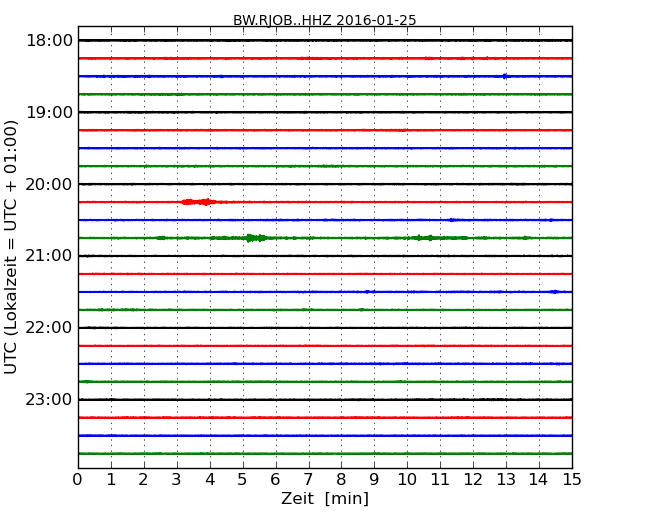Pick the 23:00 y-axis tick label
The width and height of the screenshot is (650, 520).
49,400
